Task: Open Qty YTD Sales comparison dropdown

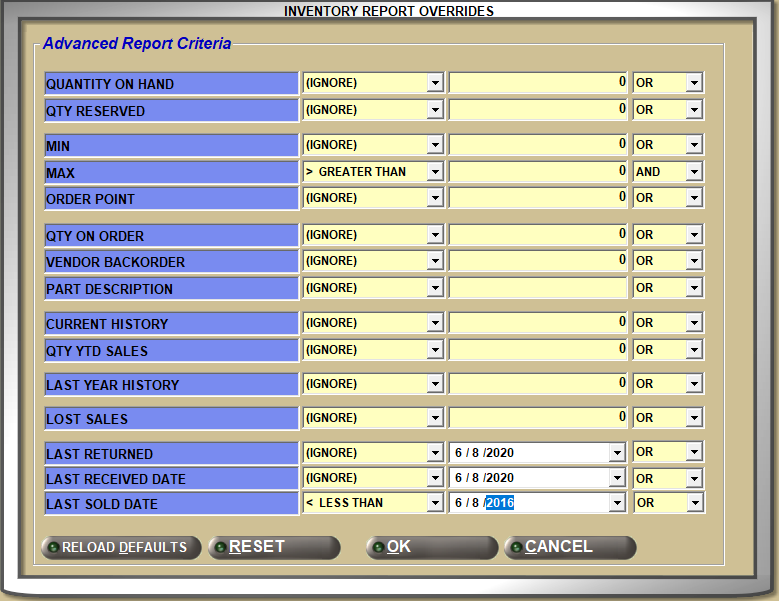Action: 434,350
